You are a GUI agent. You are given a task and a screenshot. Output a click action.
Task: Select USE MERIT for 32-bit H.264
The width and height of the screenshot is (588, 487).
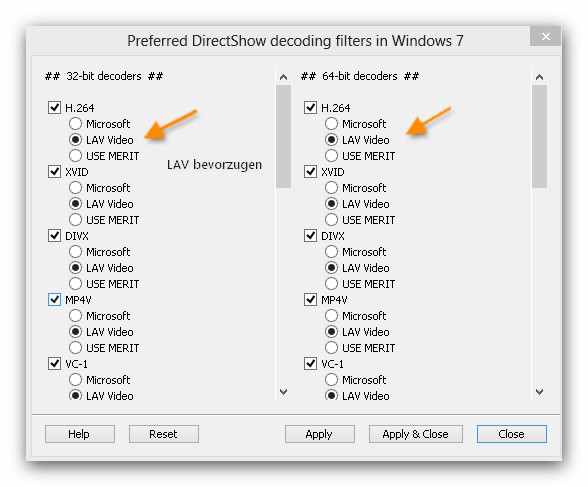(75, 156)
